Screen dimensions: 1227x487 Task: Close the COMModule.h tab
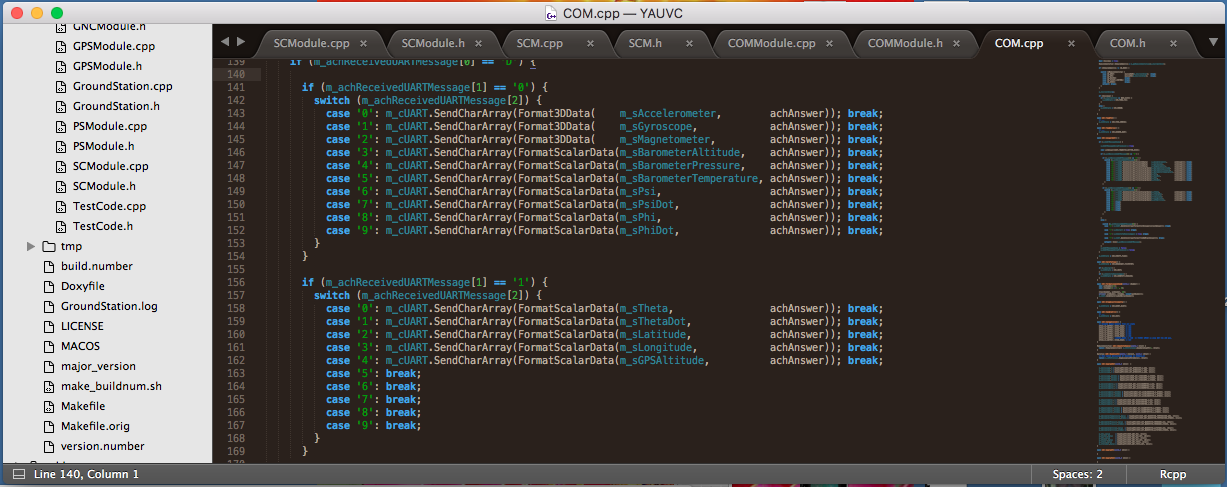[957, 44]
